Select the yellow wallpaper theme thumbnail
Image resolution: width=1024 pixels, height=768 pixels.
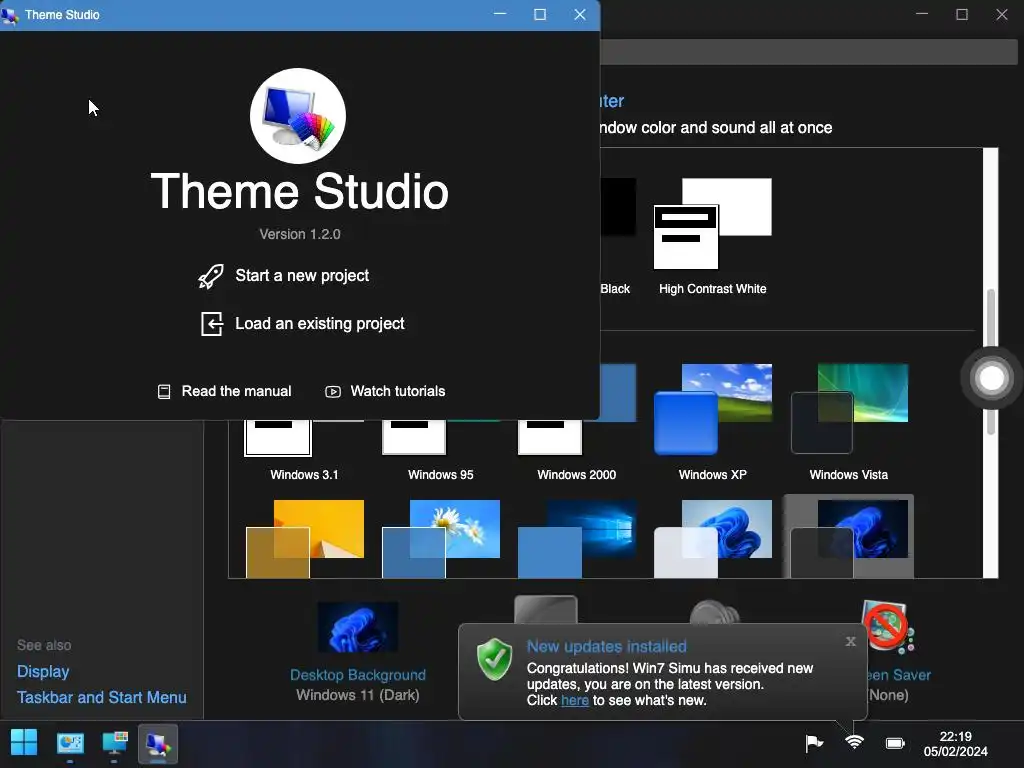[305, 539]
